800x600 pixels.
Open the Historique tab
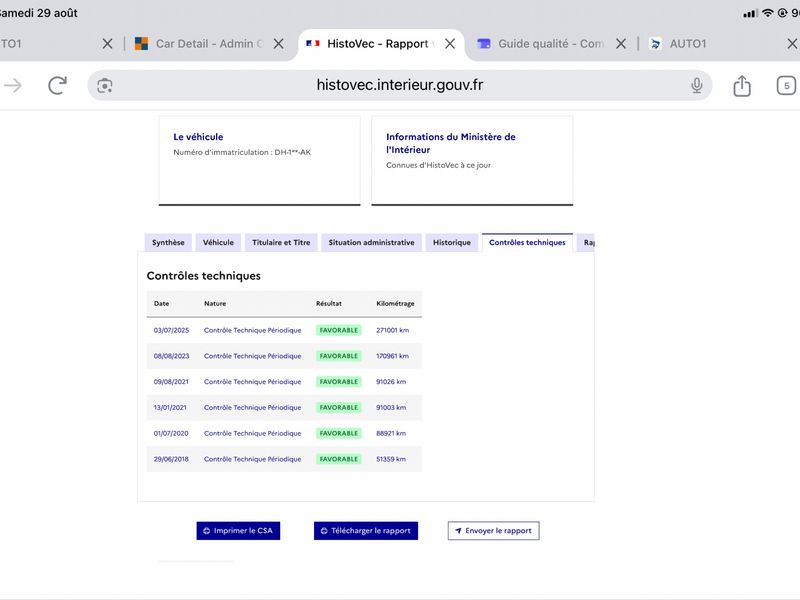coord(452,242)
